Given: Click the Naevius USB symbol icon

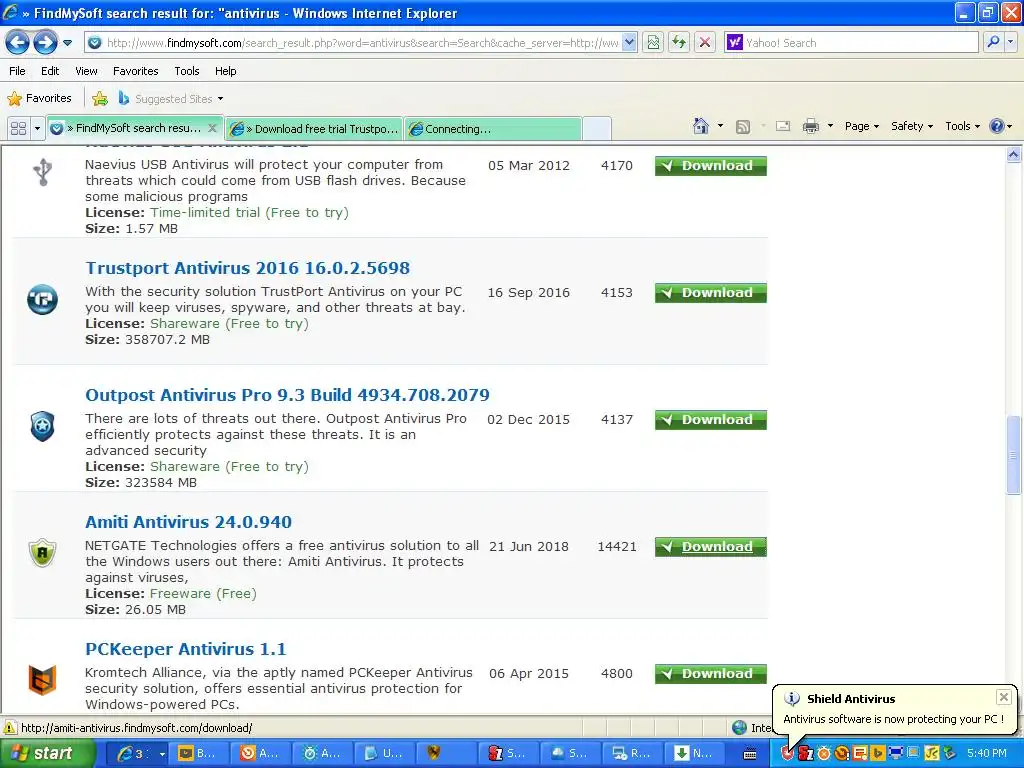Looking at the screenshot, I should (x=42, y=172).
